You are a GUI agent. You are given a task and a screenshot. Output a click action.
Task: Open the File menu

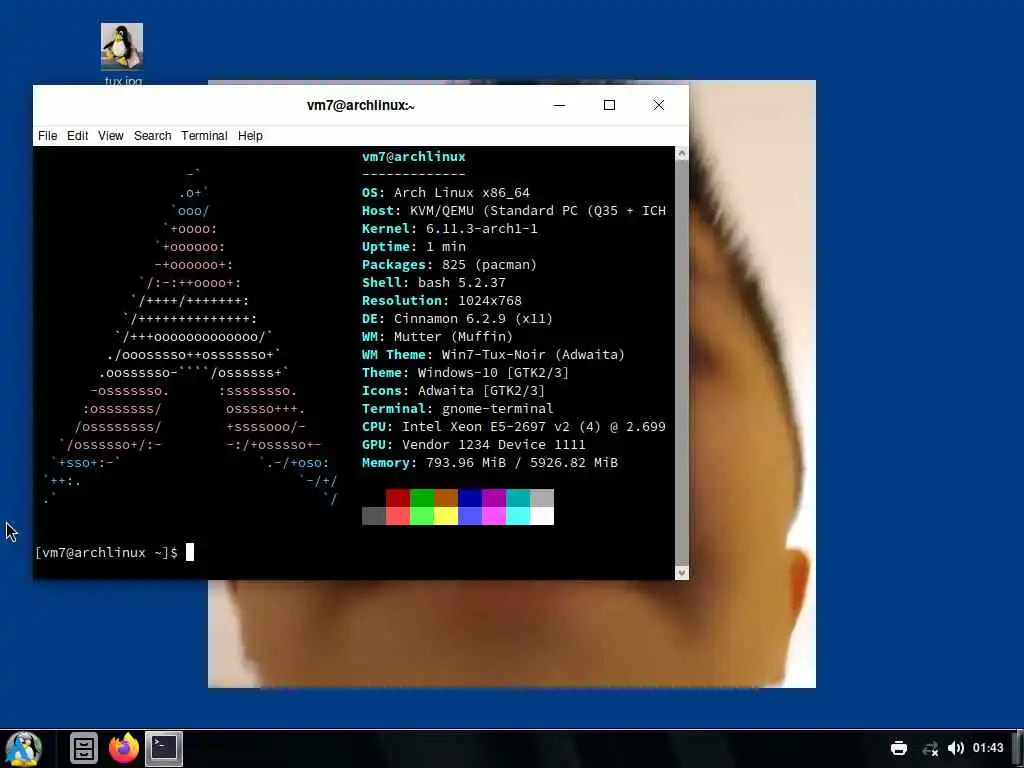[x=48, y=136]
